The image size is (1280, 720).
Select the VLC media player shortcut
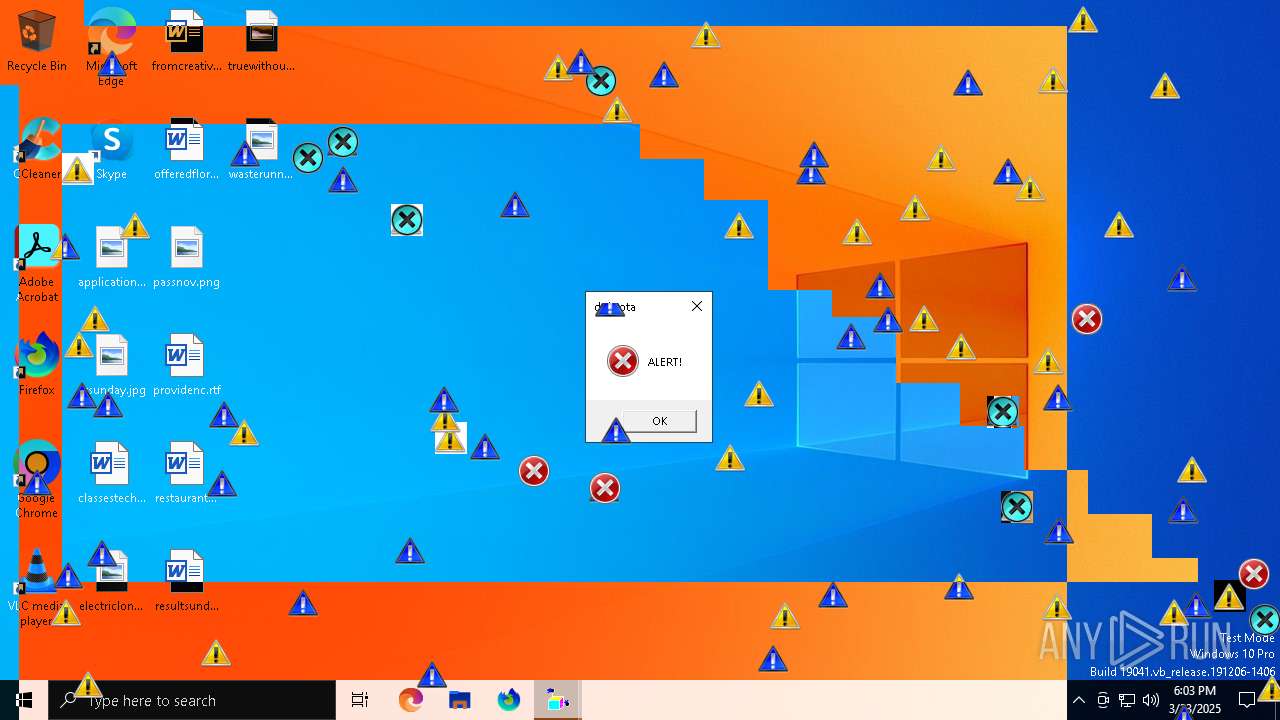point(37,587)
